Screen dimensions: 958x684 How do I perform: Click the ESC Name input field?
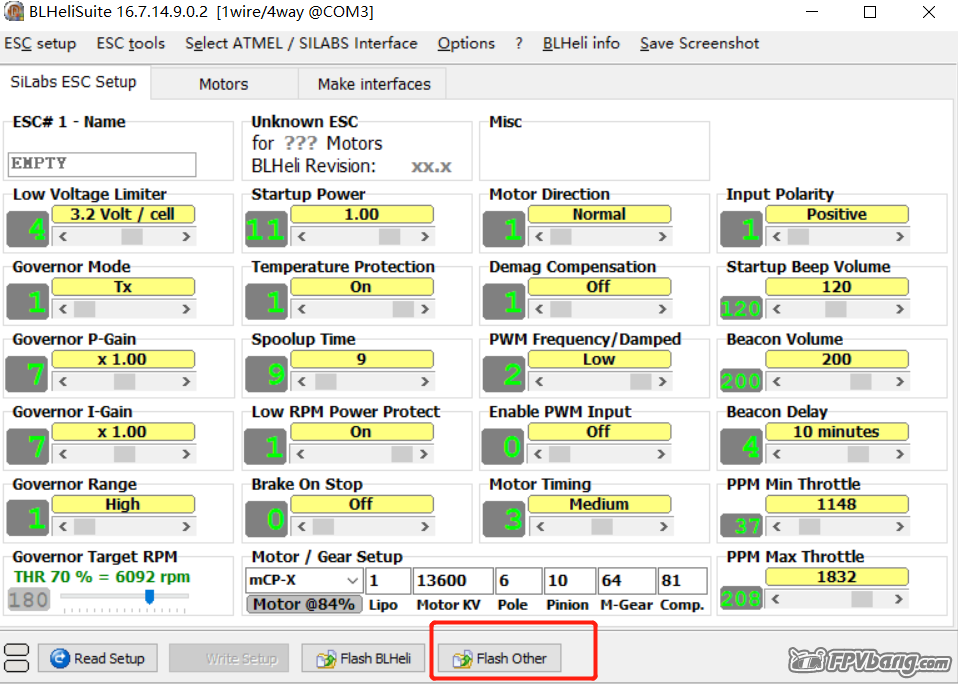pos(102,164)
